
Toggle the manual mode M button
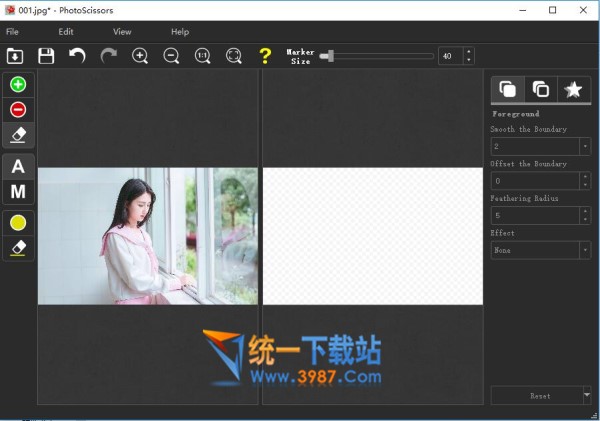[x=18, y=191]
